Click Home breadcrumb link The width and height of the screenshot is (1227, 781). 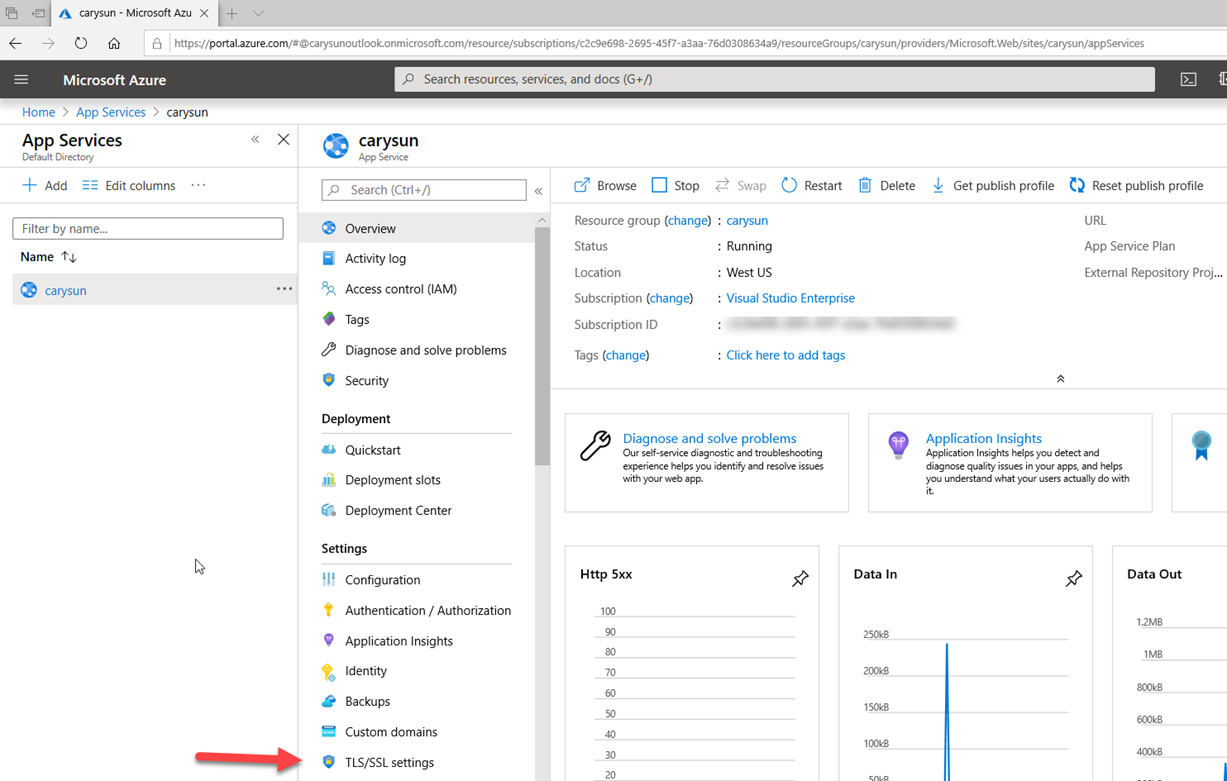[39, 112]
